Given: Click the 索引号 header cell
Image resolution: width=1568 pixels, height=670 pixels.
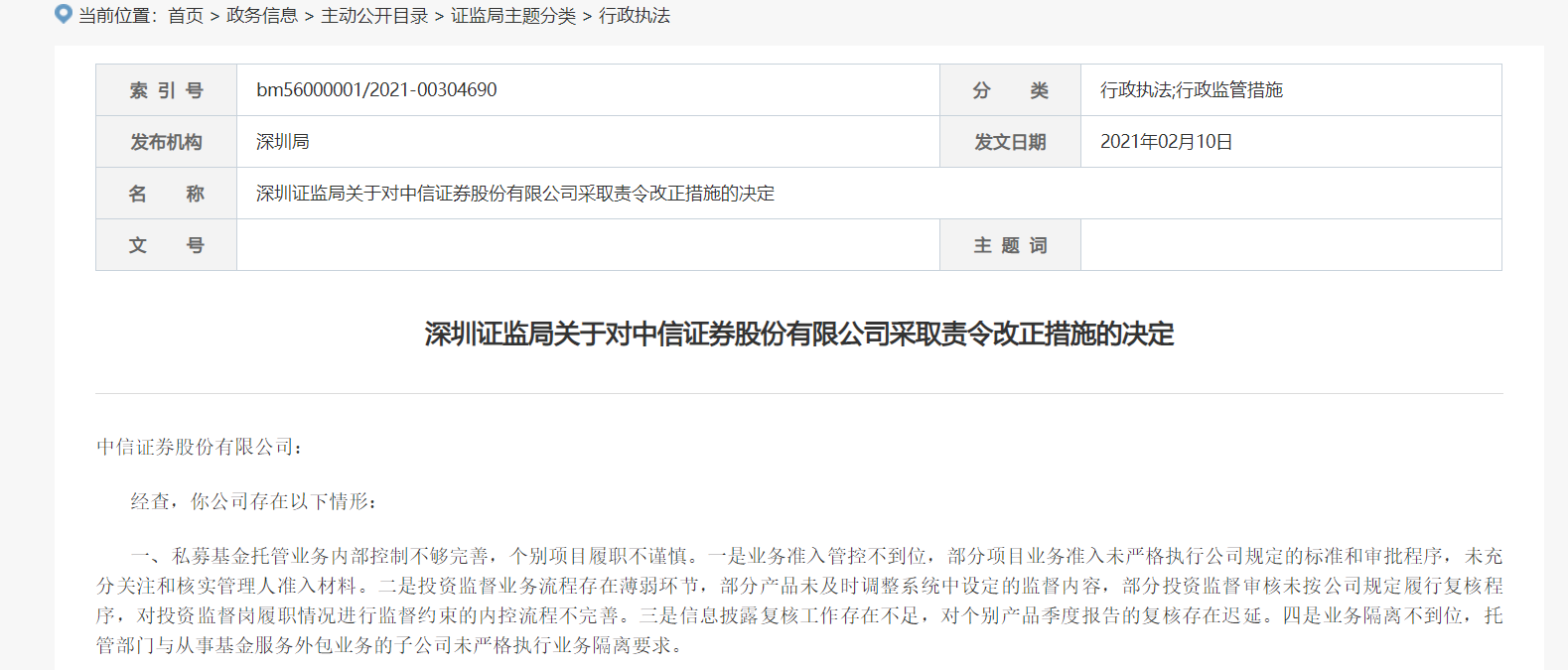Looking at the screenshot, I should (166, 90).
